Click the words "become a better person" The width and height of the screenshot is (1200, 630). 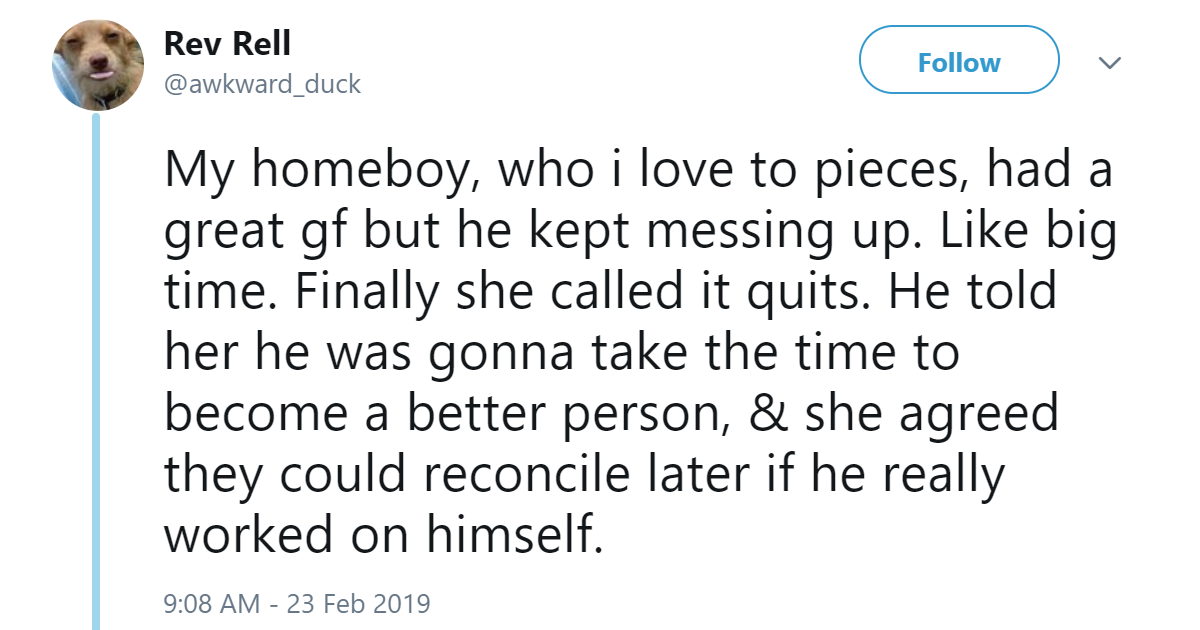445,413
